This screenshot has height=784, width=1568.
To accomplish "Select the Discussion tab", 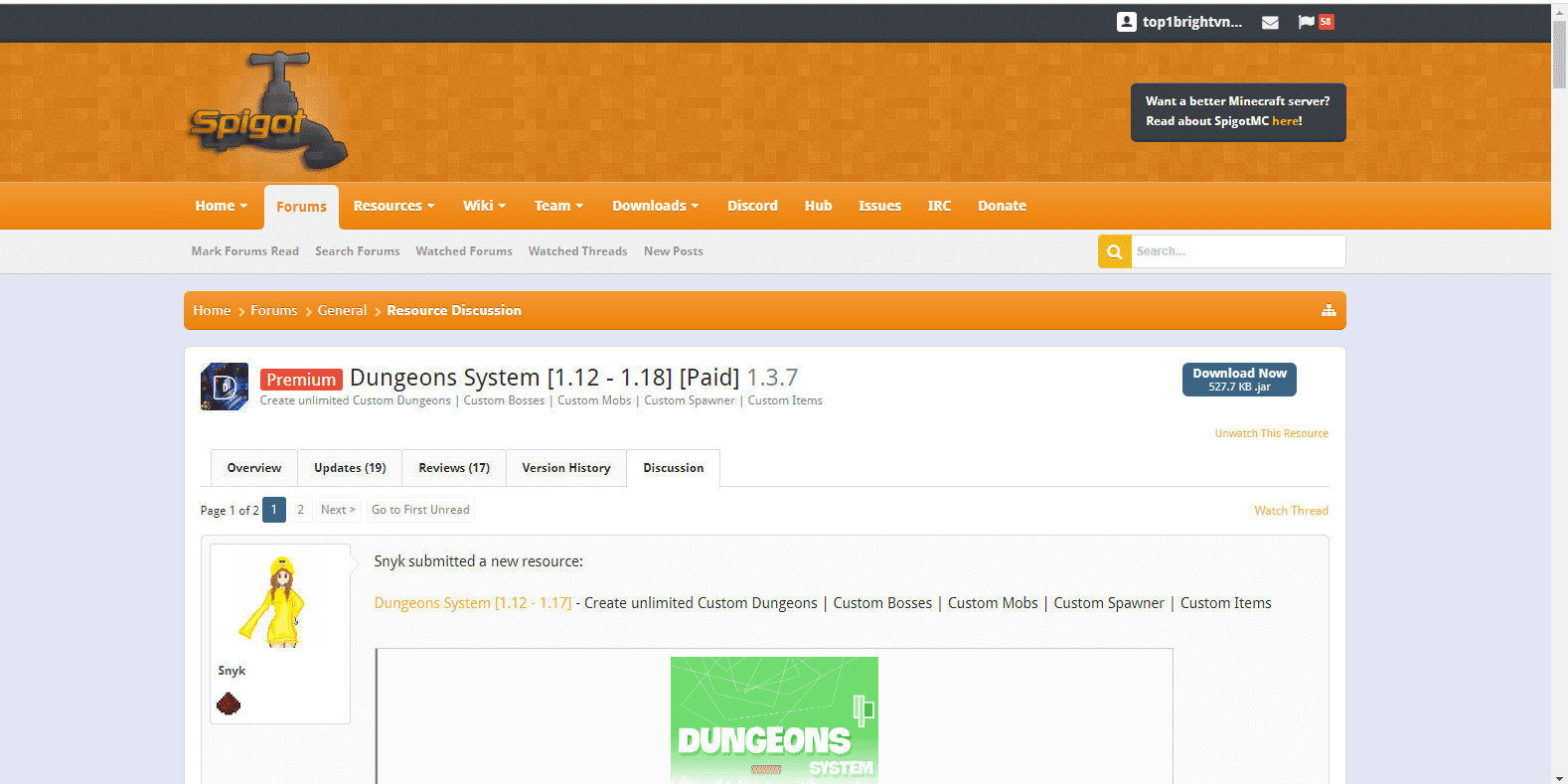I will coord(674,468).
